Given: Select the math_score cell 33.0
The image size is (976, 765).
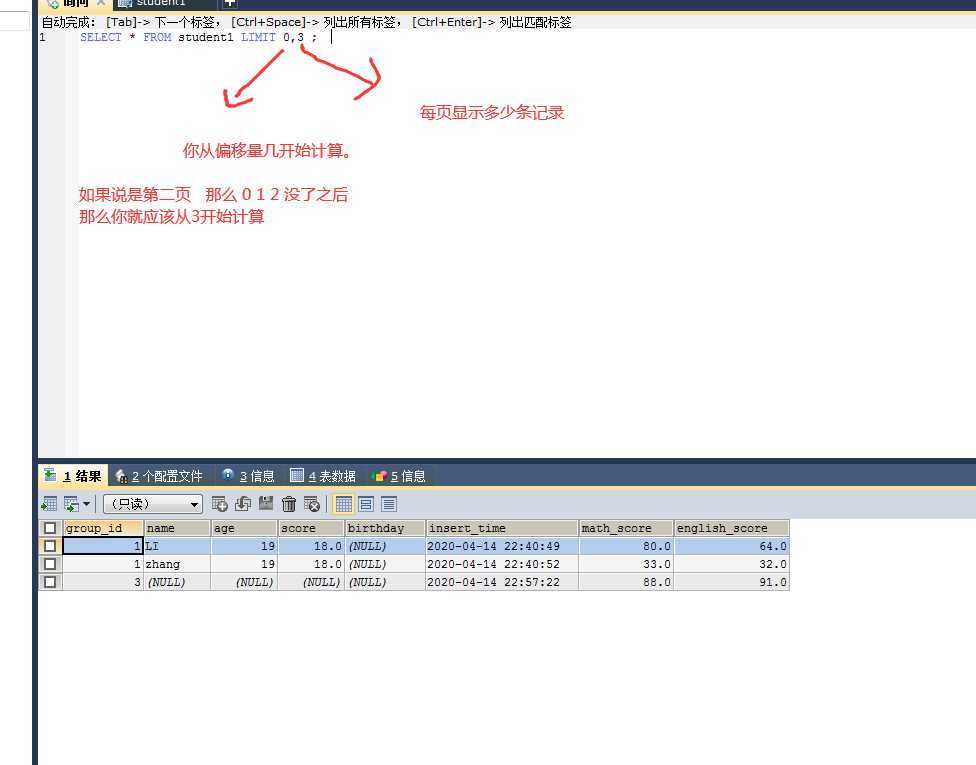Looking at the screenshot, I should click(x=626, y=564).
